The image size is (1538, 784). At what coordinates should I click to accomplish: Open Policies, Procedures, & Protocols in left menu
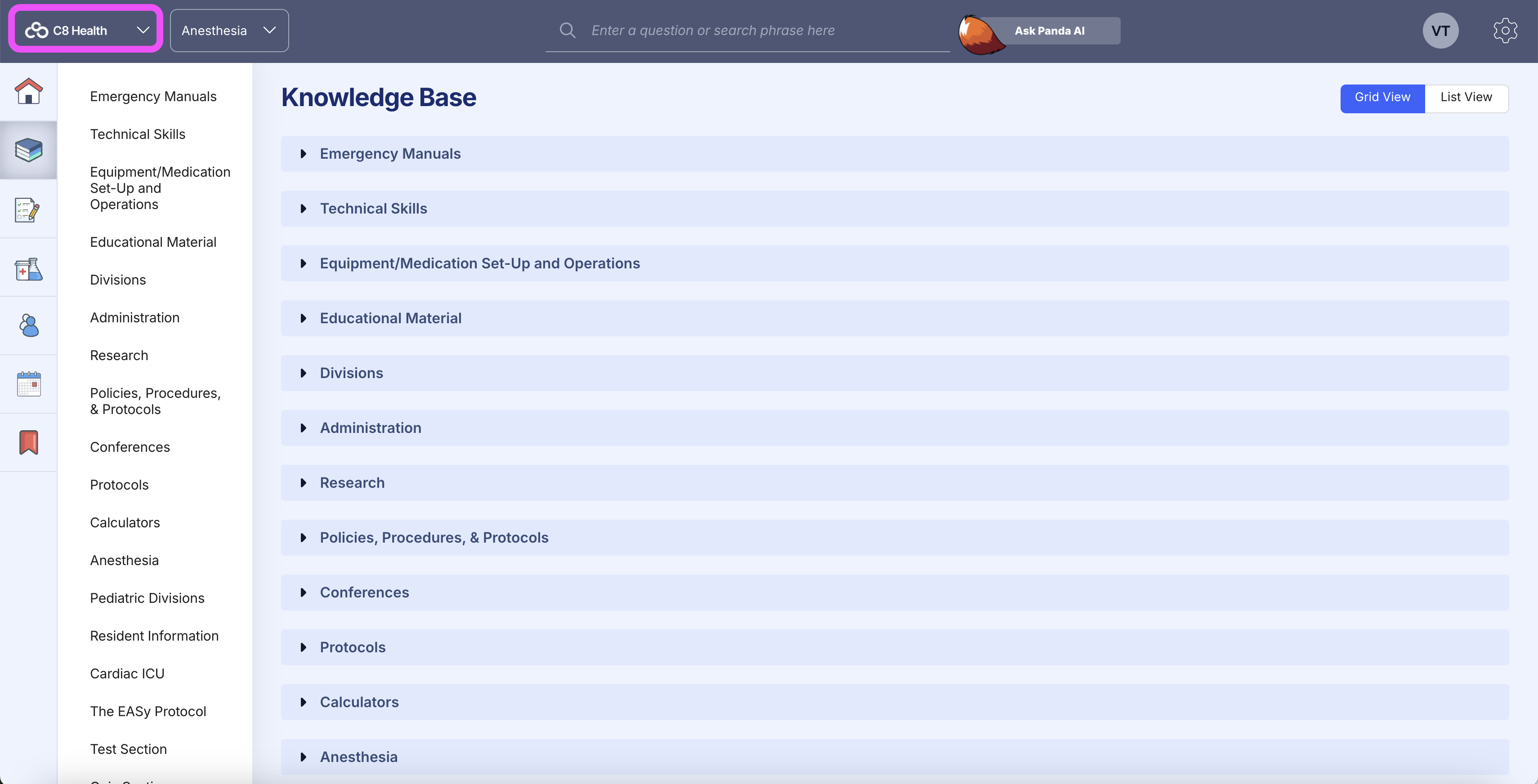click(155, 401)
